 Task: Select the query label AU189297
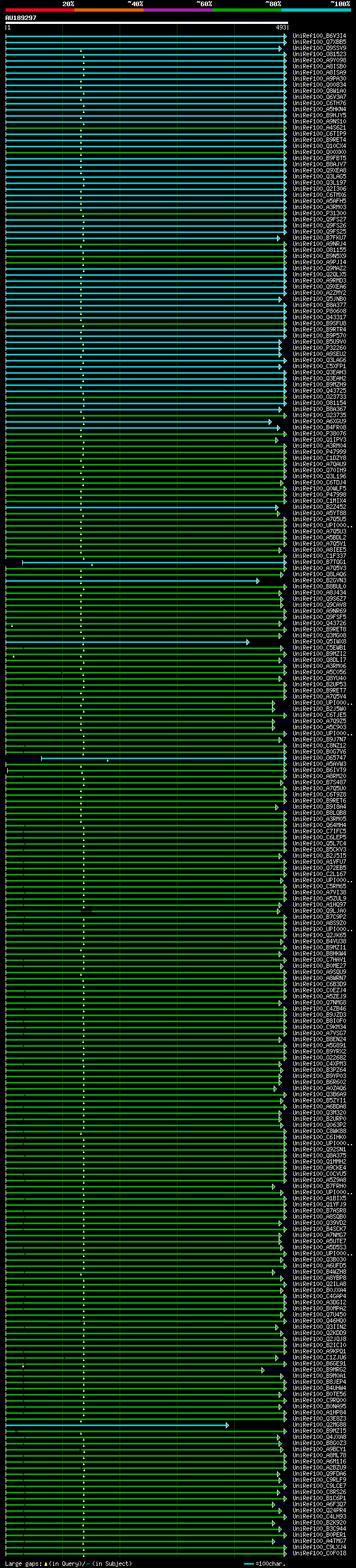pos(21,18)
